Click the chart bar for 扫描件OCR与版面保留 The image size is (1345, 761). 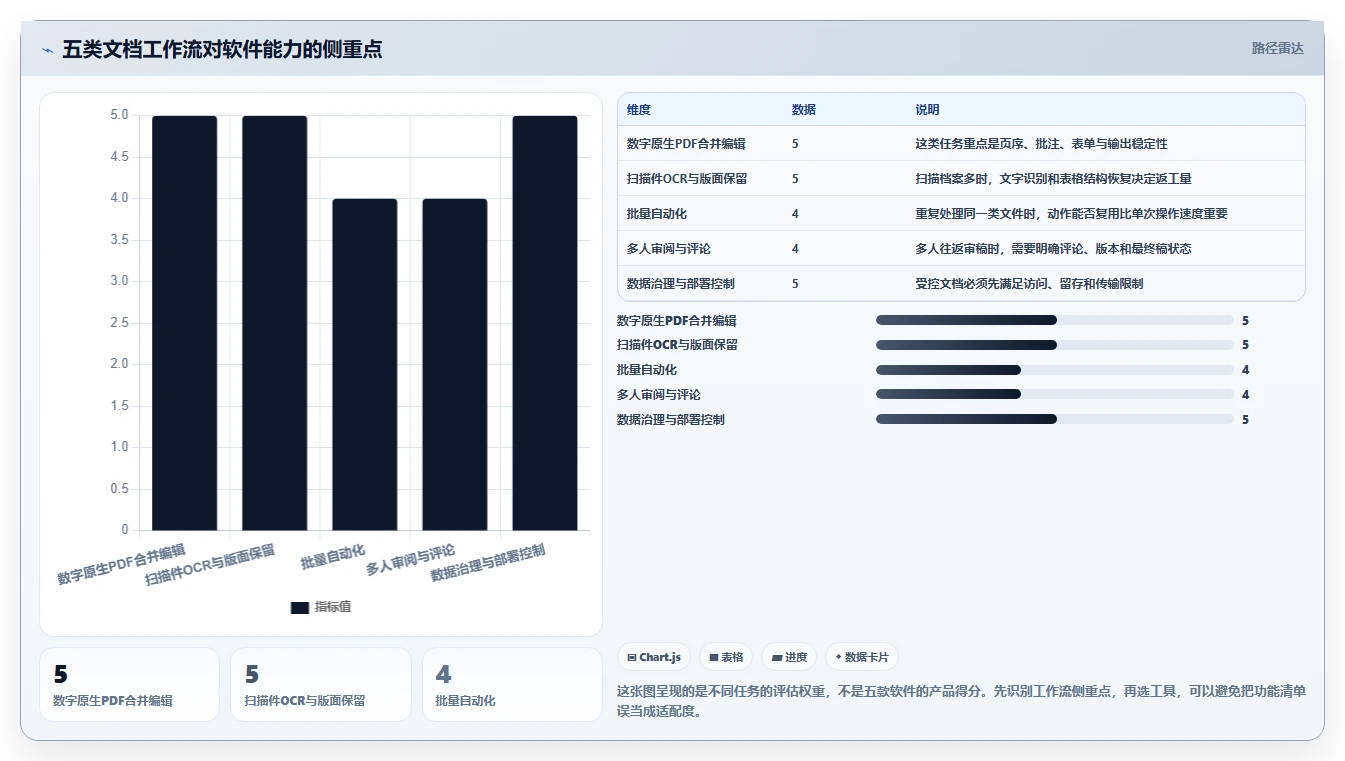[275, 323]
